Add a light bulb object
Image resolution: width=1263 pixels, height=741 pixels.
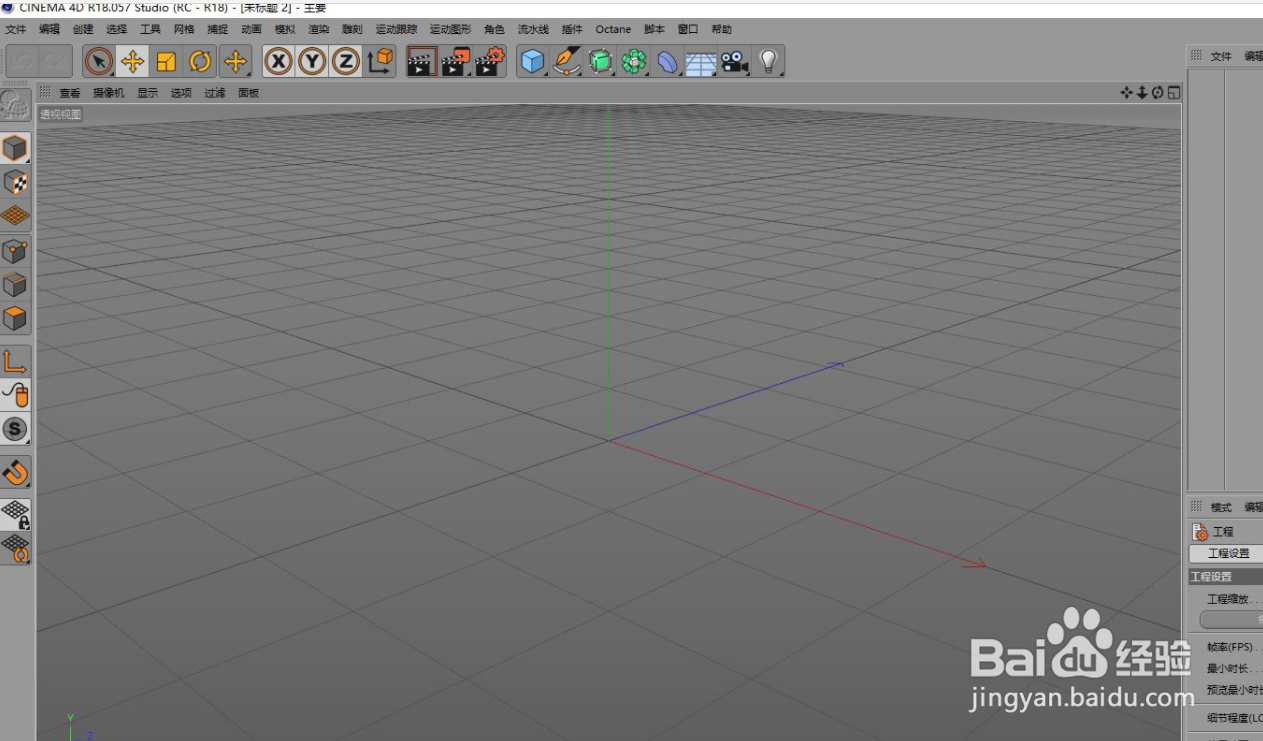tap(768, 62)
